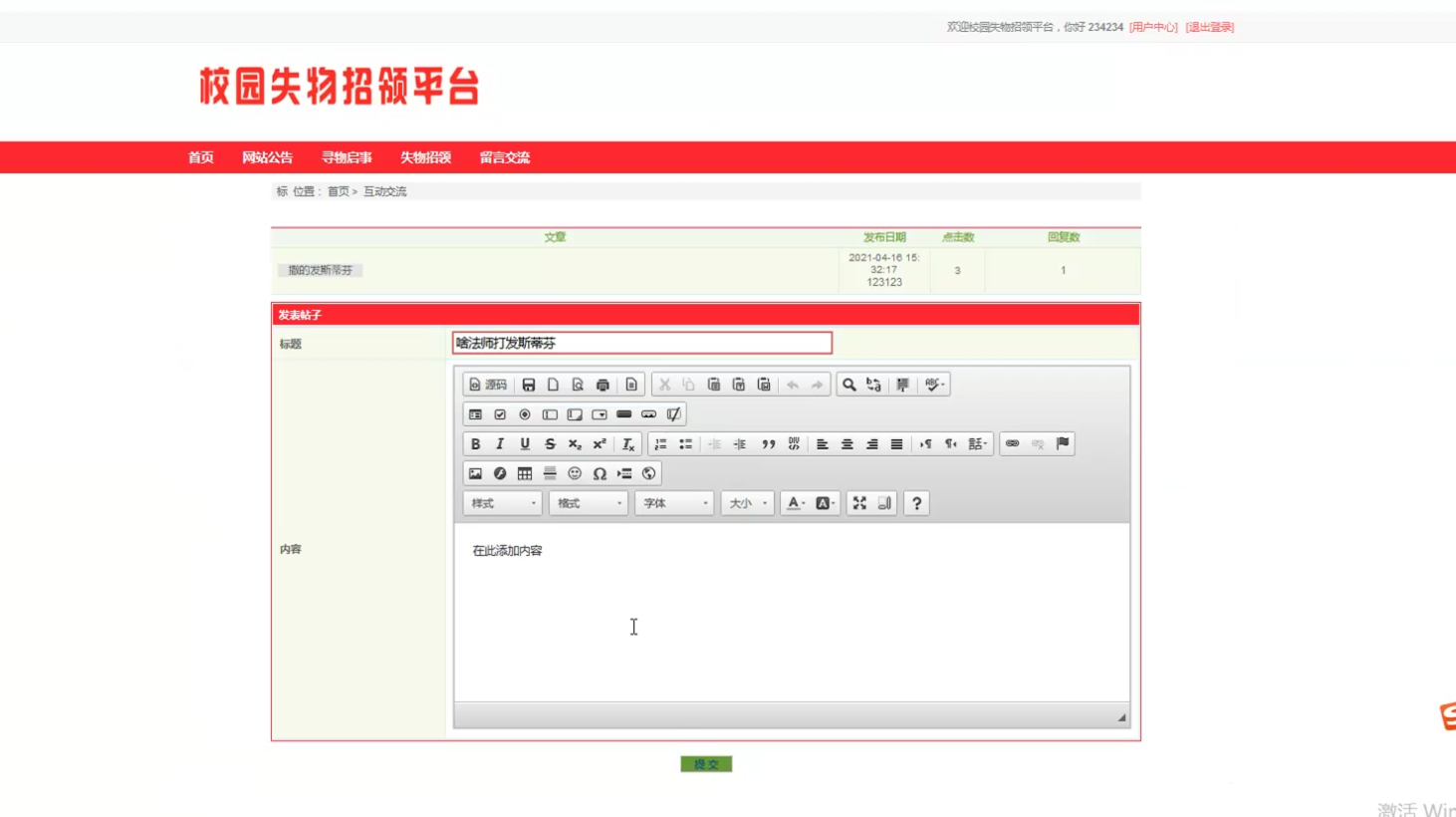Insert a selection dropdown field
This screenshot has width=1456, height=817.
point(600,414)
